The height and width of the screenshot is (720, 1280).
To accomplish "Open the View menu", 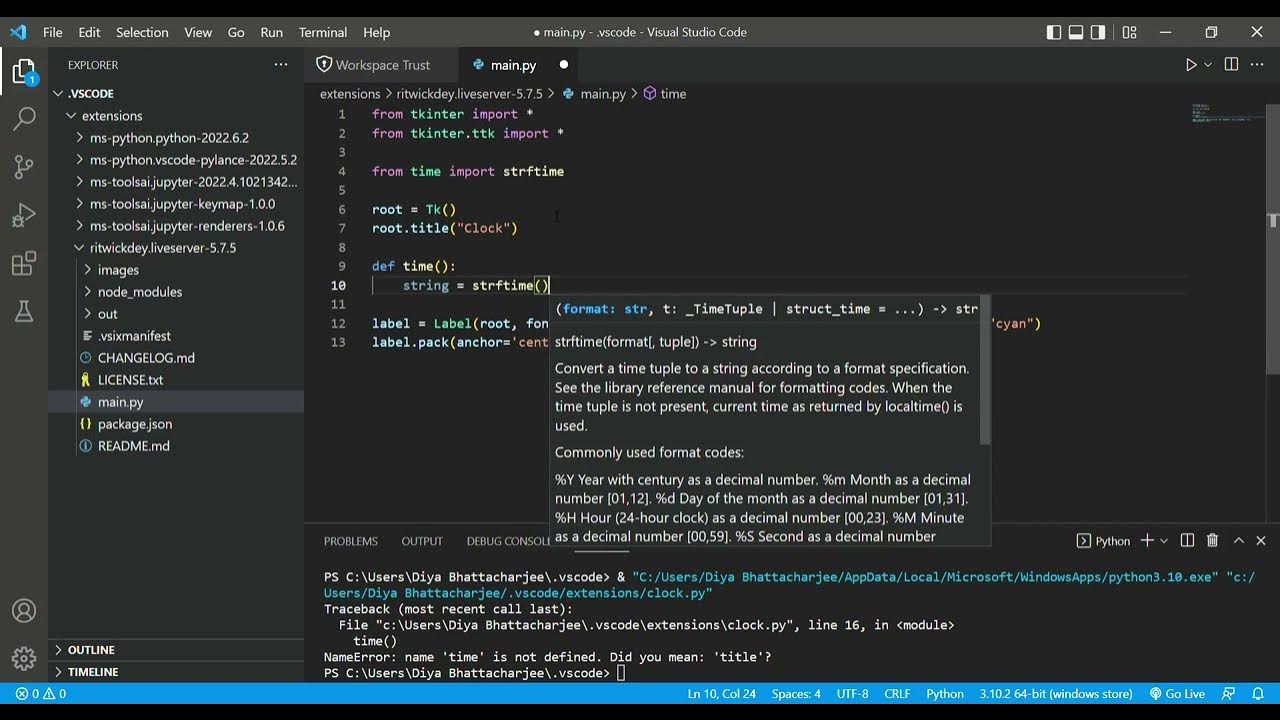I will tap(198, 32).
